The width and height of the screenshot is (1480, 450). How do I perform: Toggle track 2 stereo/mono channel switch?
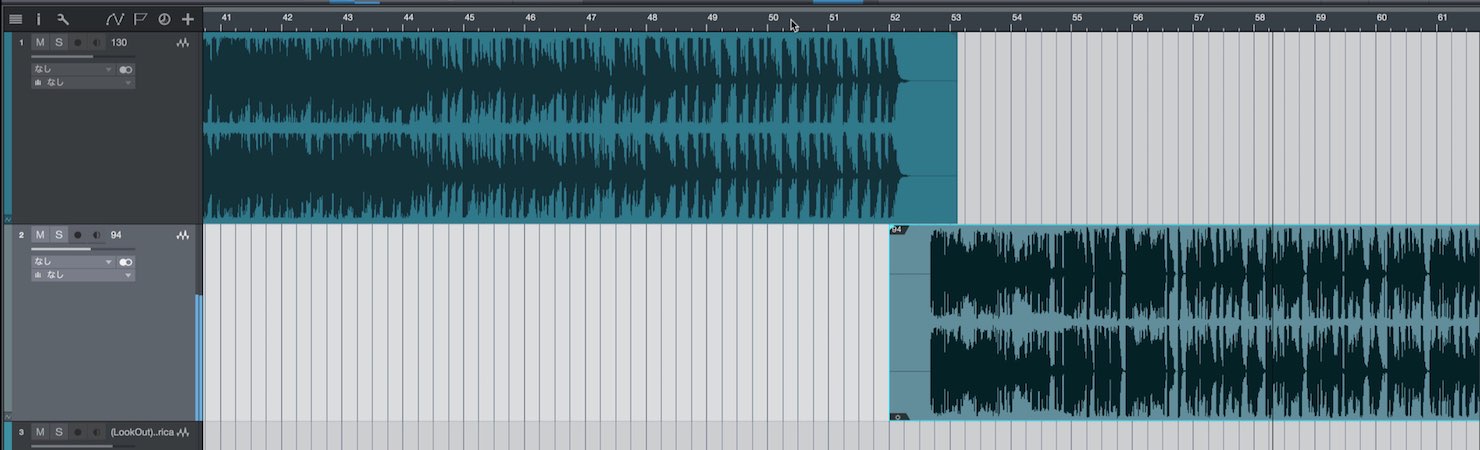coord(126,262)
